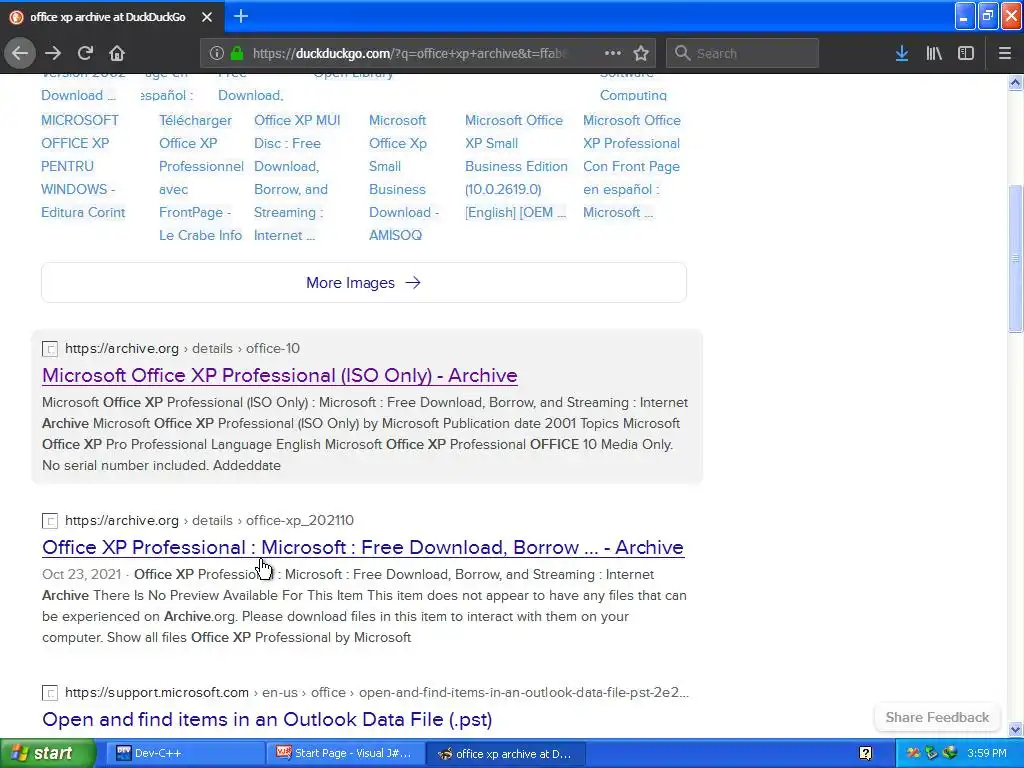The image size is (1024, 768).
Task: Click the archive.org office-10 favicon
Action: [50, 349]
